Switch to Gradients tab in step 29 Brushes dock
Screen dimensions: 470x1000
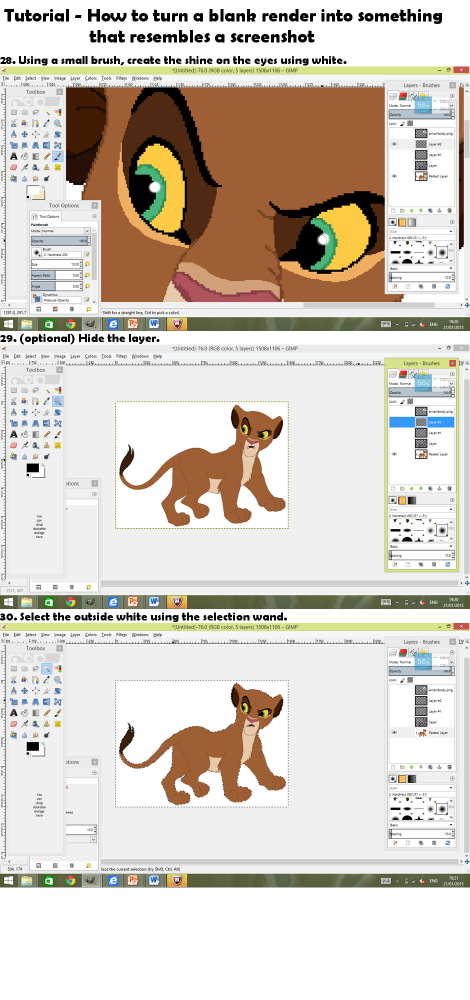412,501
